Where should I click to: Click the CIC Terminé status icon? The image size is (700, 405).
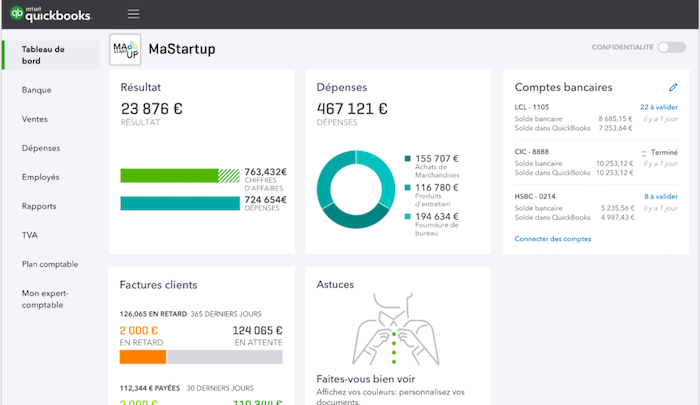tap(644, 153)
